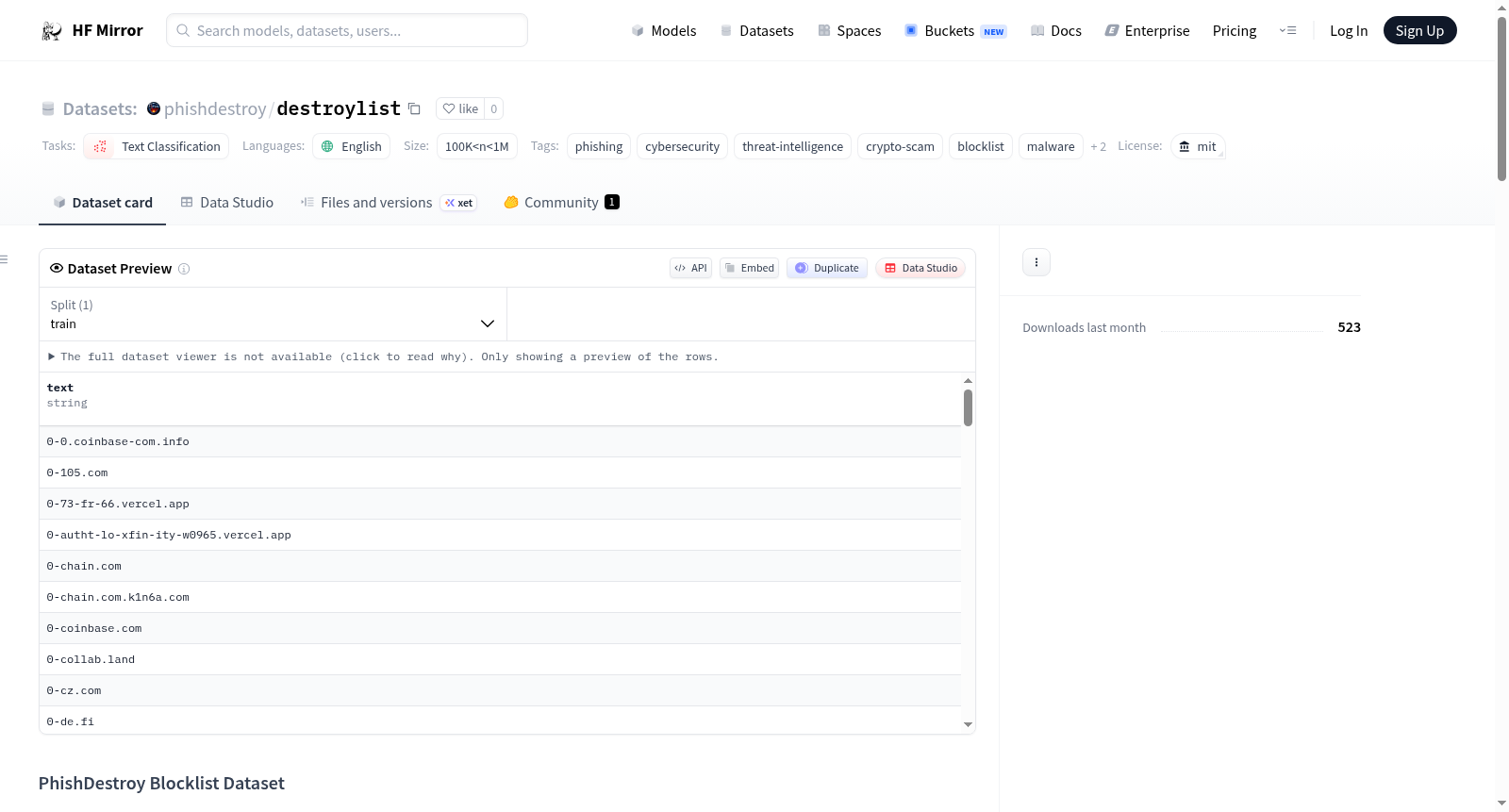Image resolution: width=1509 pixels, height=812 pixels.
Task: Select row 0-collab.land
Action: pos(500,659)
